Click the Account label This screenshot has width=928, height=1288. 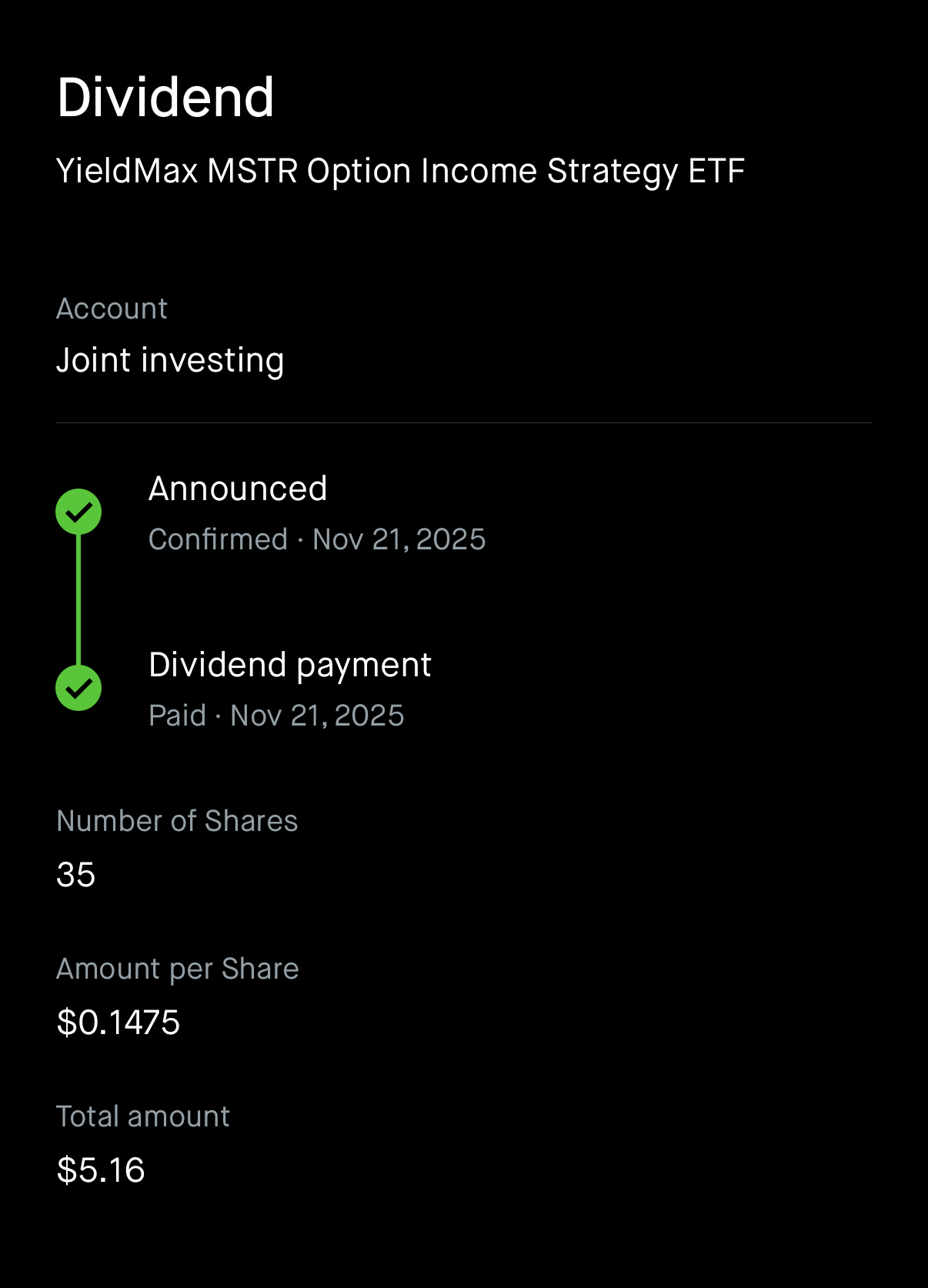pos(112,309)
